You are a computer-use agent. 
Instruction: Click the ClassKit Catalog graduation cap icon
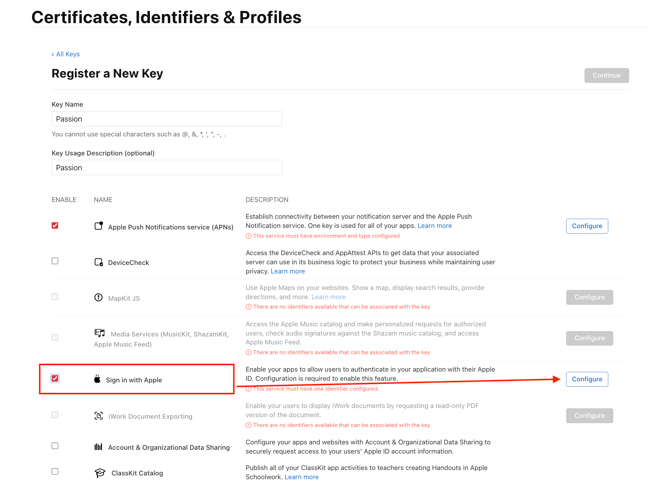coord(99,473)
